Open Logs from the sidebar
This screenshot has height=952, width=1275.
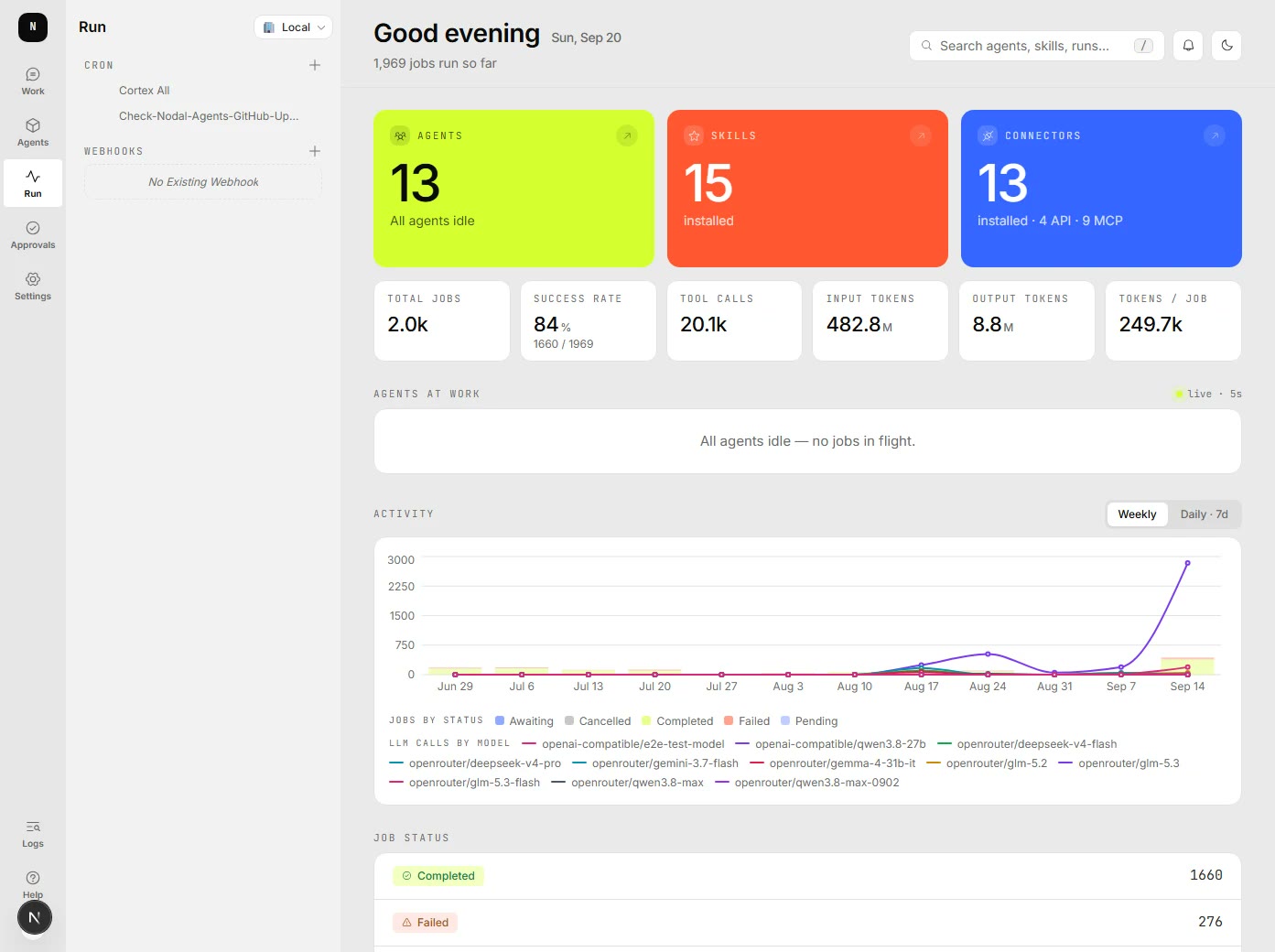(x=33, y=833)
